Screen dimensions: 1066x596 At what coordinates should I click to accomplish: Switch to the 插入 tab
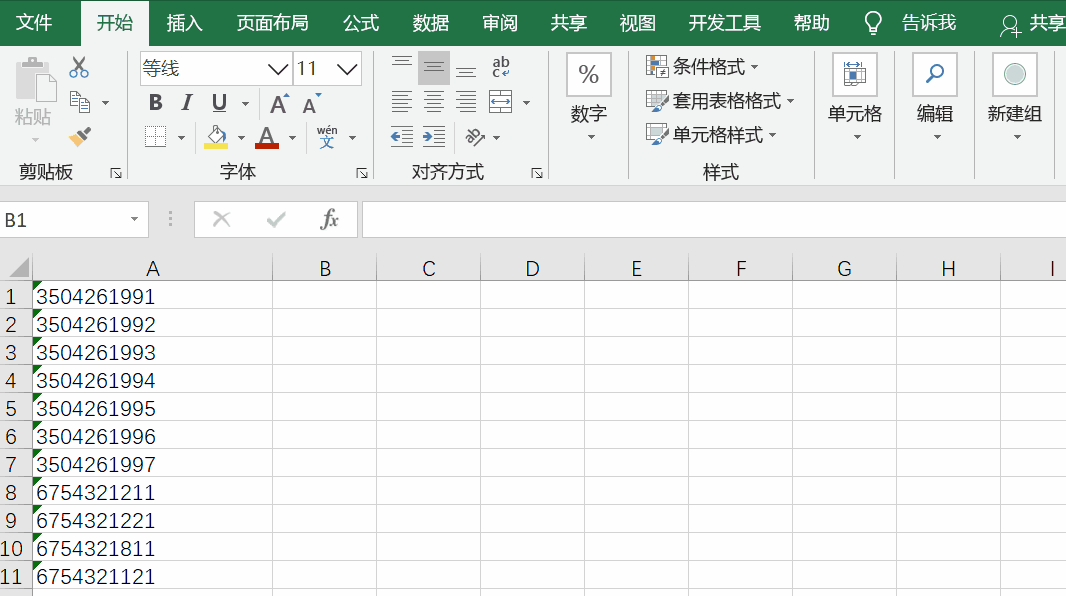(185, 23)
